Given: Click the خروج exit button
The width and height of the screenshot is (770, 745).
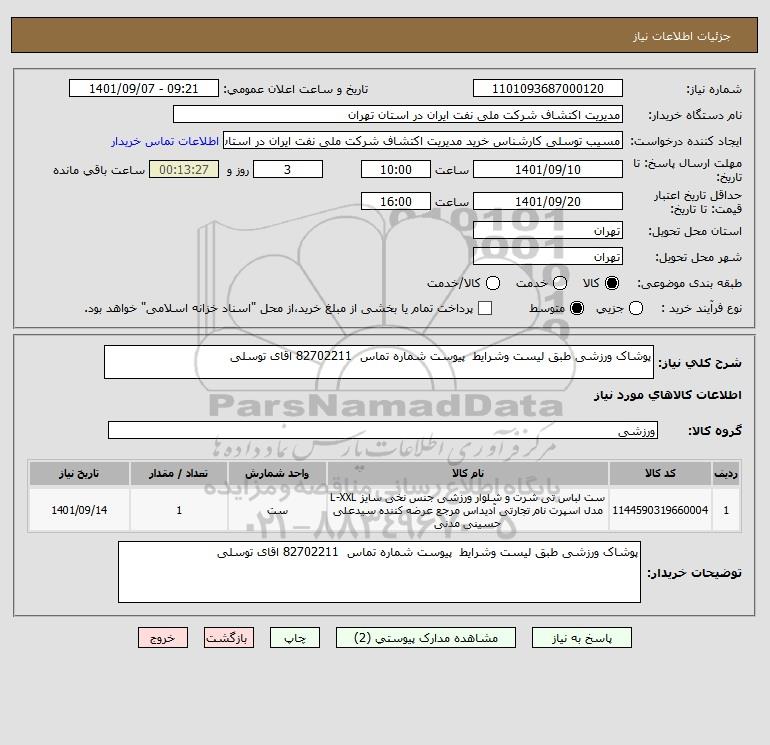Looking at the screenshot, I should click(x=163, y=637).
